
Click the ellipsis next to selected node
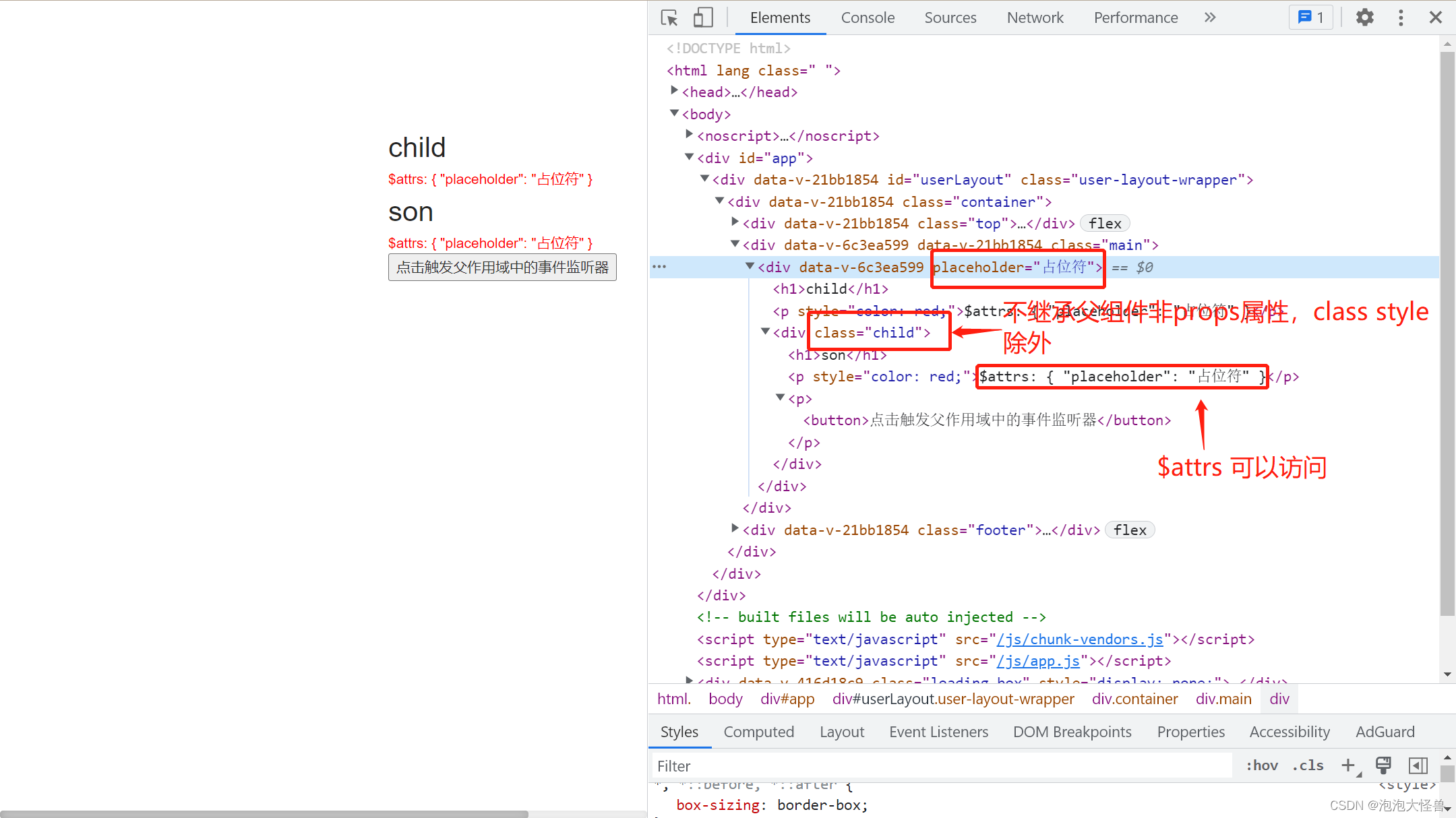[659, 267]
